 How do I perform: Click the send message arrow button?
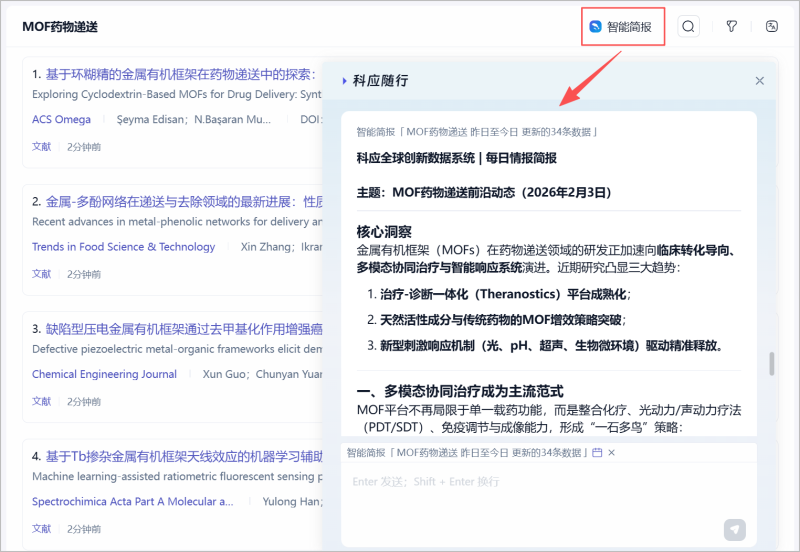click(735, 529)
